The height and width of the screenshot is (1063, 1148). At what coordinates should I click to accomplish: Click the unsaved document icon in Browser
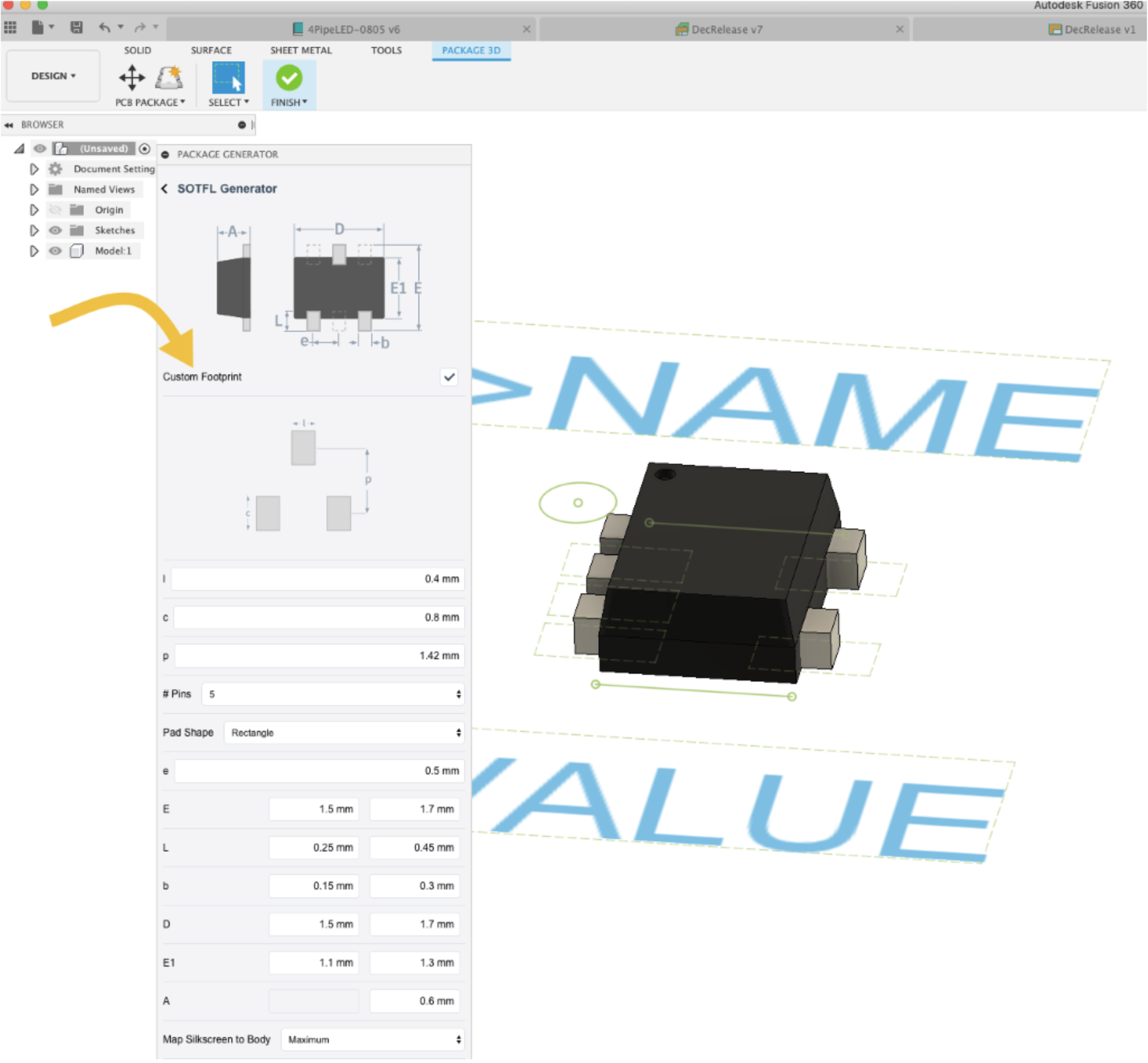61,148
